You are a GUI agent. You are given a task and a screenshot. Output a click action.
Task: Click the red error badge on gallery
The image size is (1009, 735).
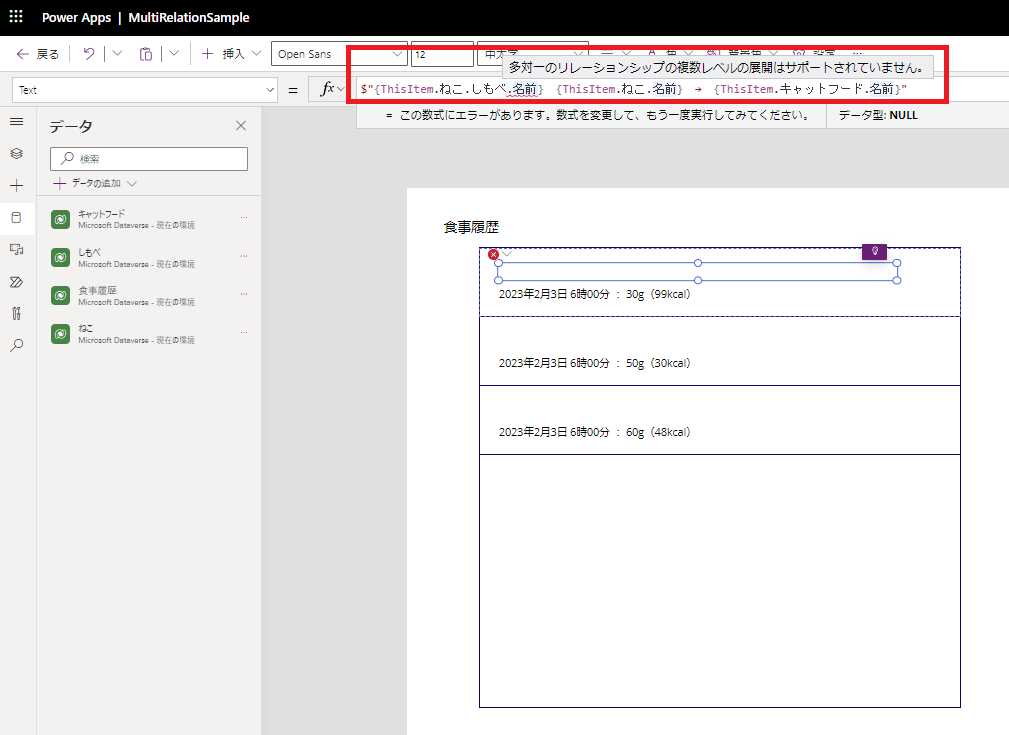point(493,255)
